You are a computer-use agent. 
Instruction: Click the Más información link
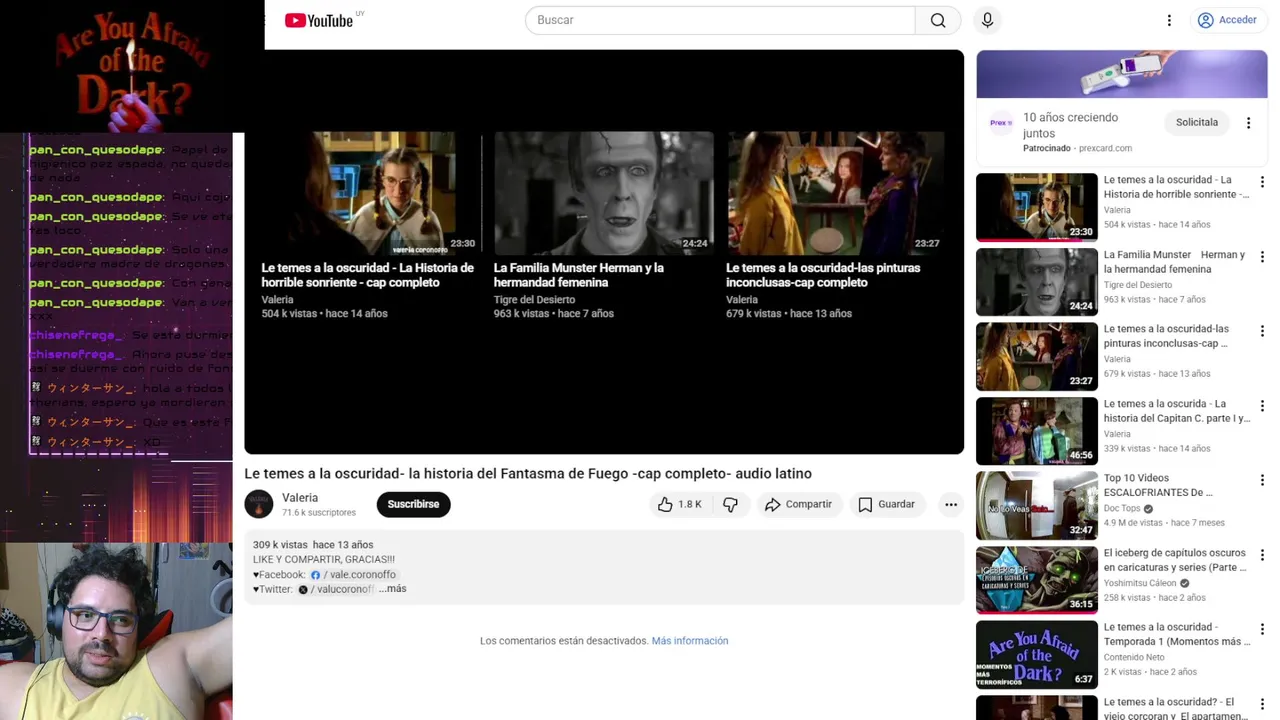click(690, 641)
